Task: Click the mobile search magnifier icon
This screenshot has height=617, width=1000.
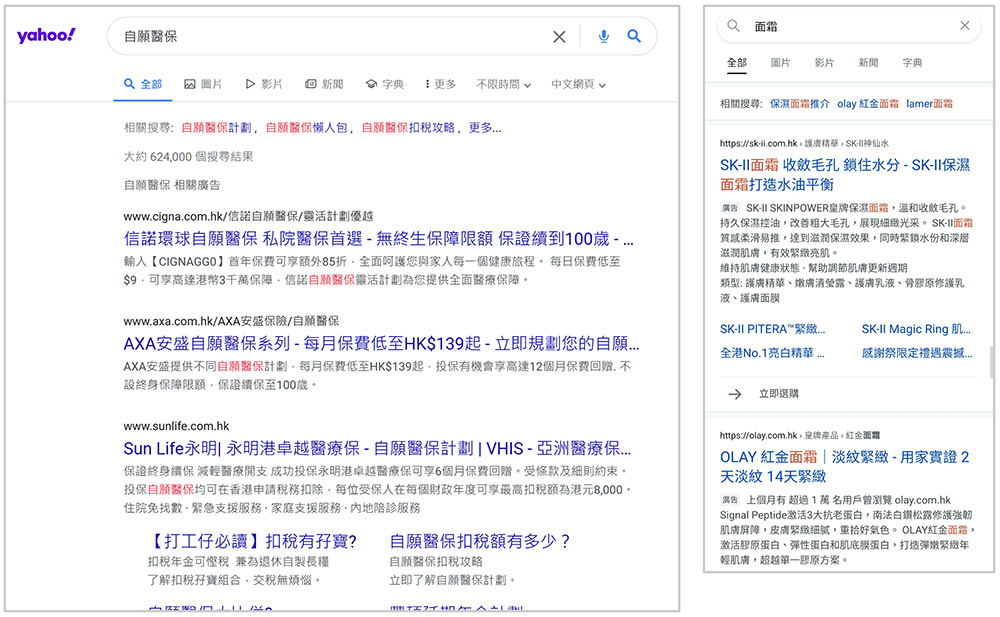Action: 733,26
